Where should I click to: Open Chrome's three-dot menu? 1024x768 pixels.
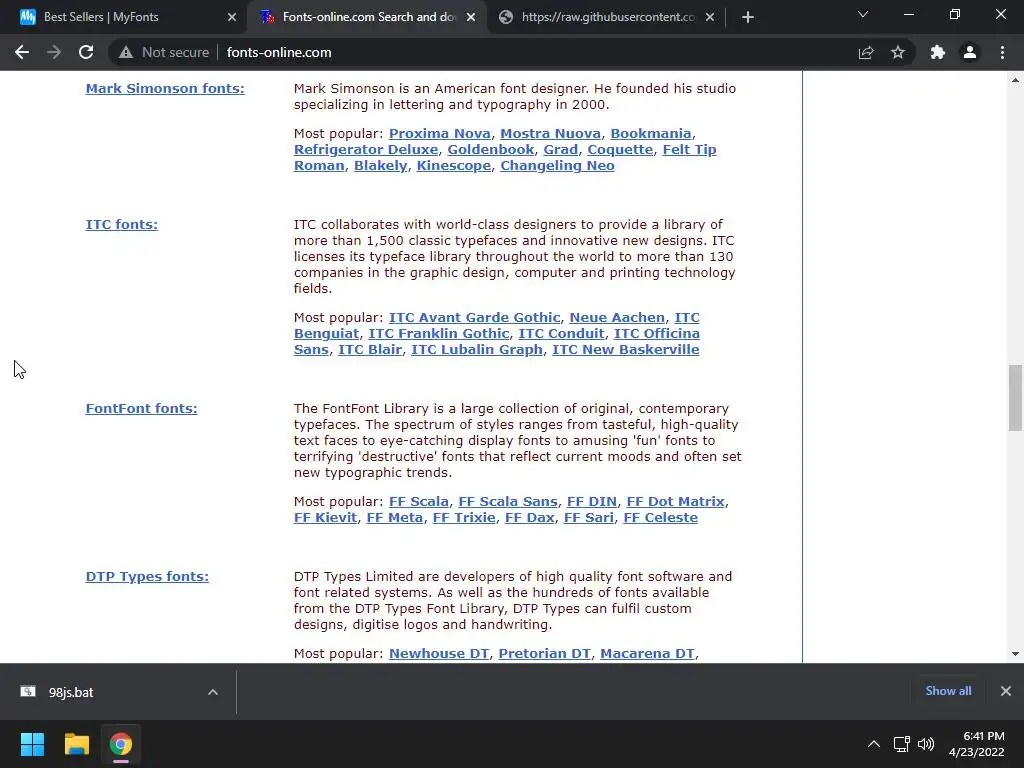1002,52
